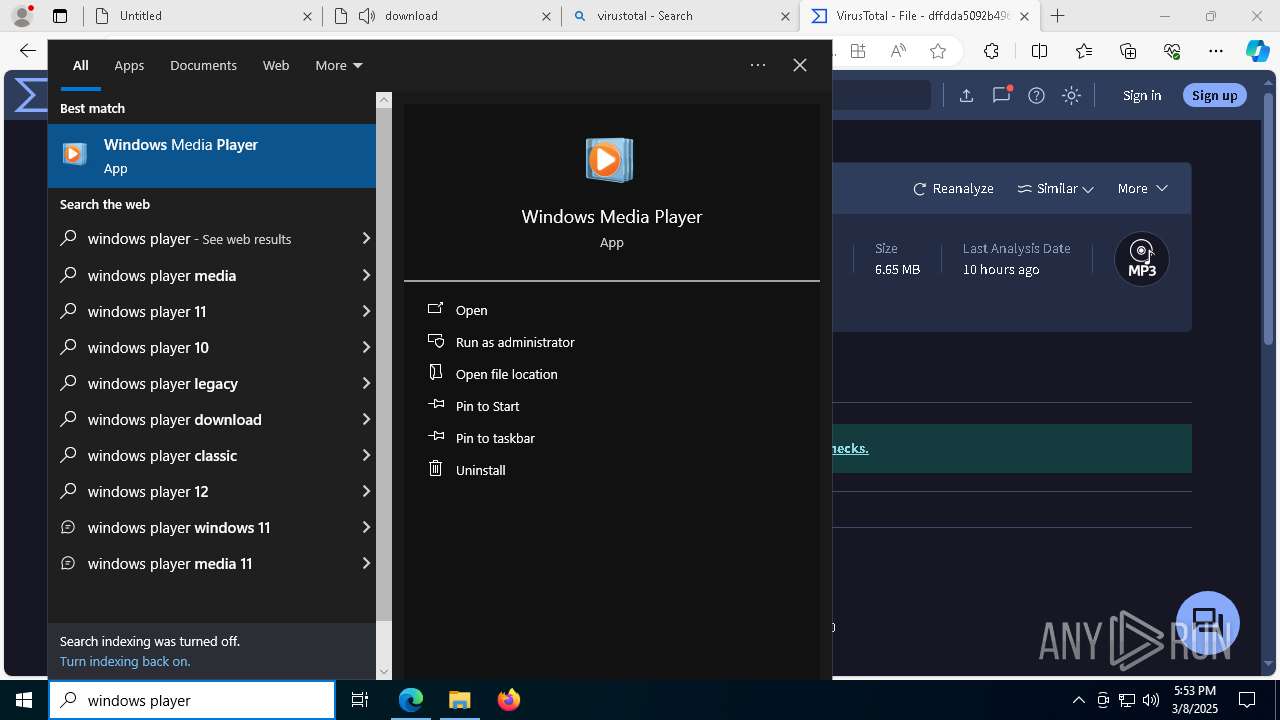This screenshot has width=1280, height=720.
Task: Switch to Web search filter tab
Action: pos(276,65)
